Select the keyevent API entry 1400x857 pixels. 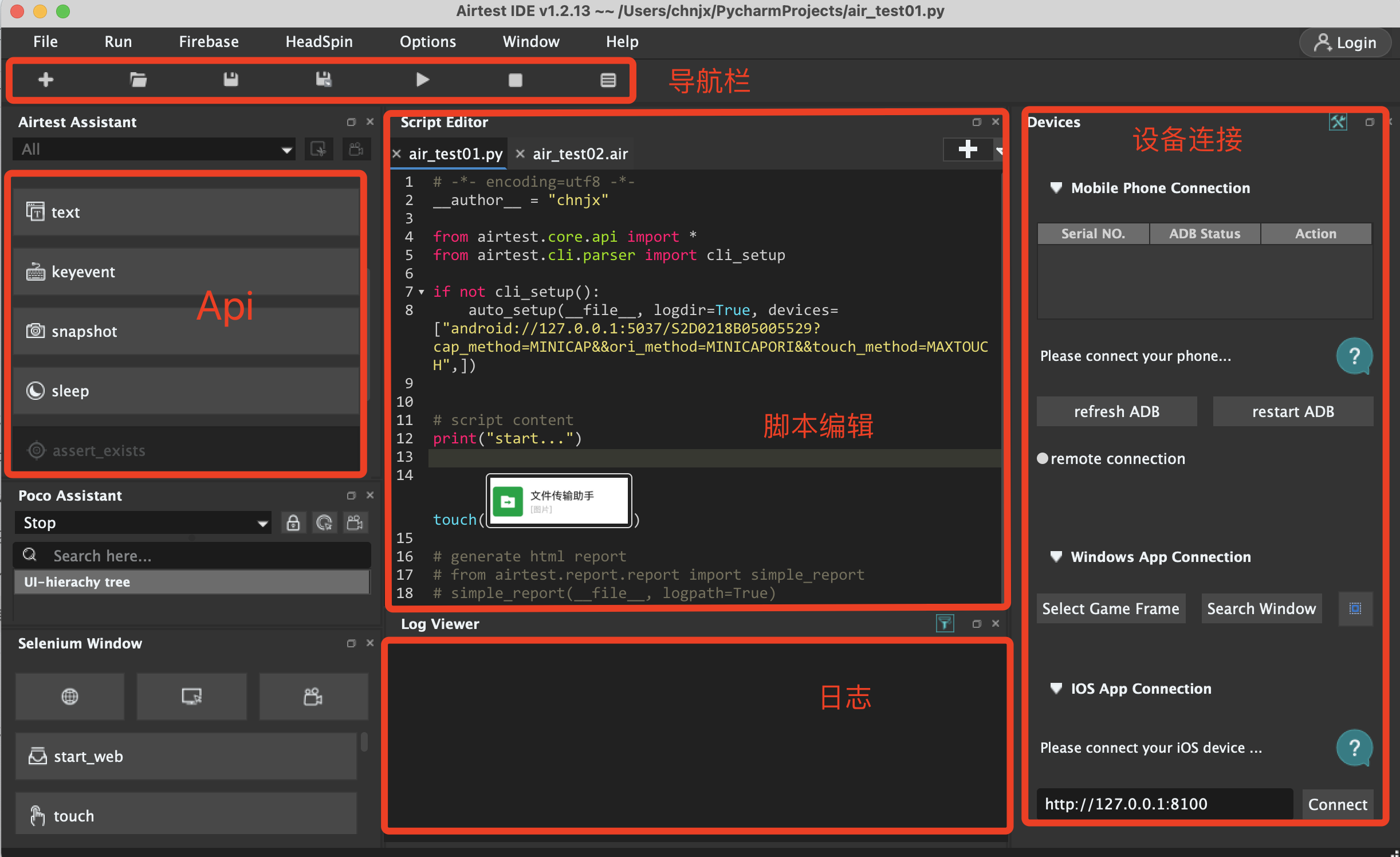pyautogui.click(x=186, y=272)
